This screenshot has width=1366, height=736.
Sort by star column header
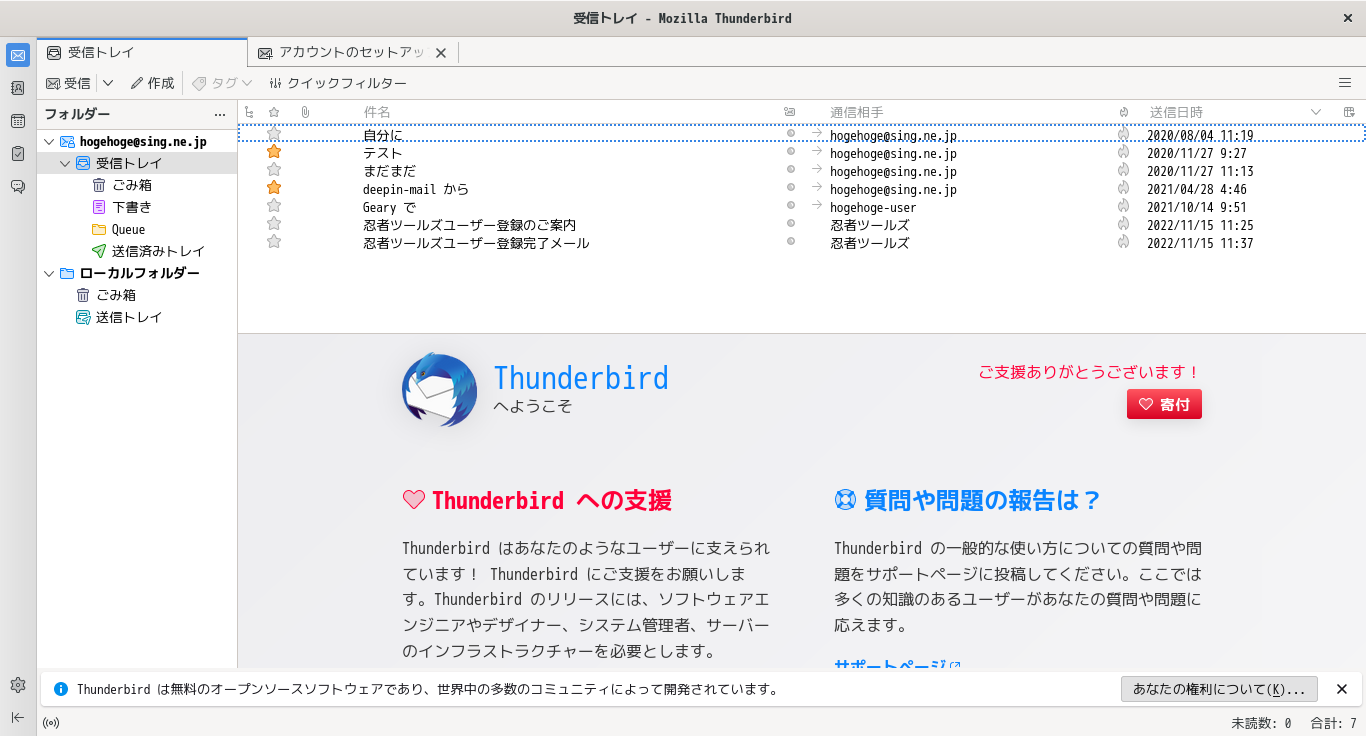pos(274,112)
